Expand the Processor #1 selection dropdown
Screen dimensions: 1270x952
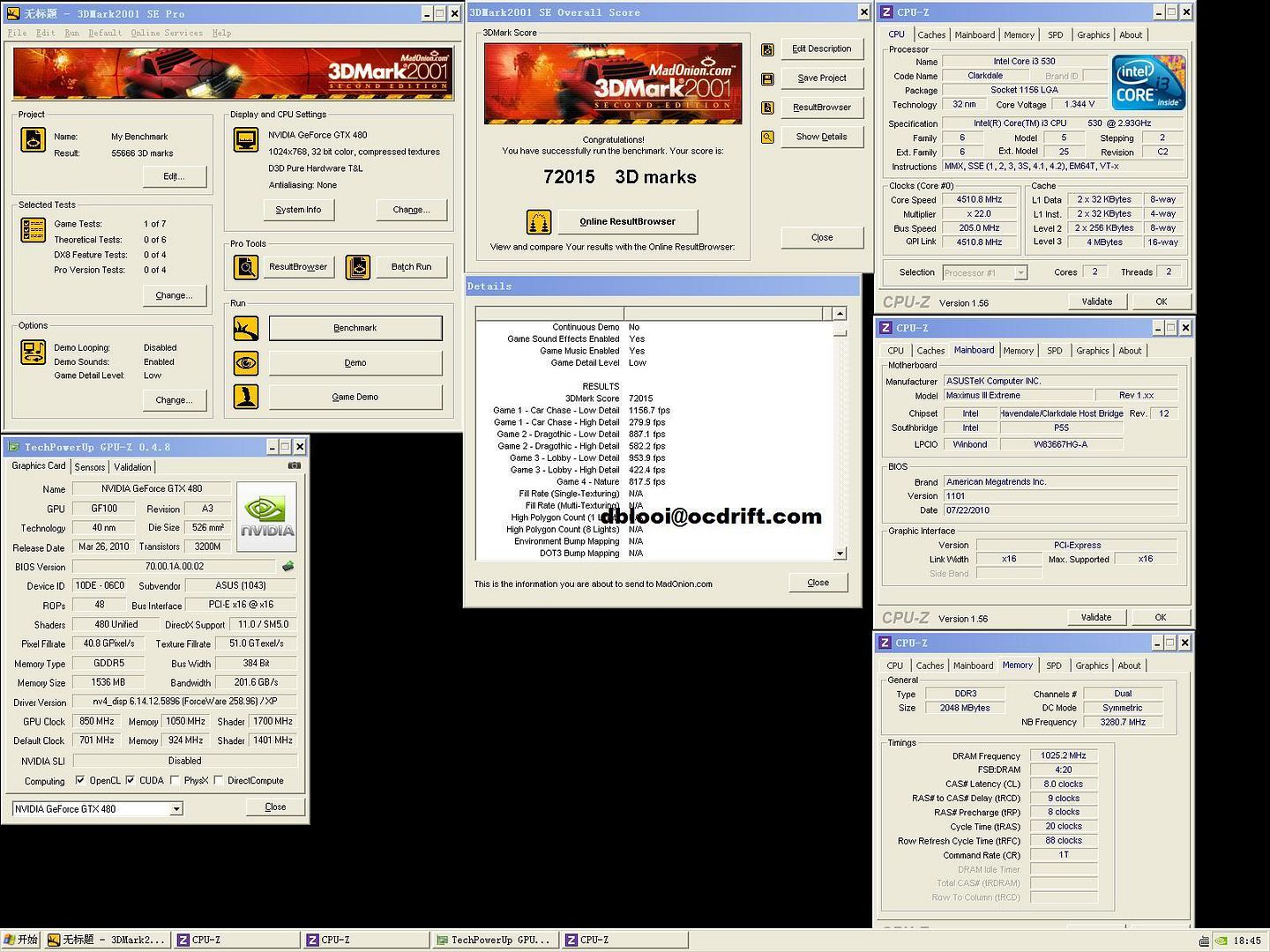point(1020,272)
